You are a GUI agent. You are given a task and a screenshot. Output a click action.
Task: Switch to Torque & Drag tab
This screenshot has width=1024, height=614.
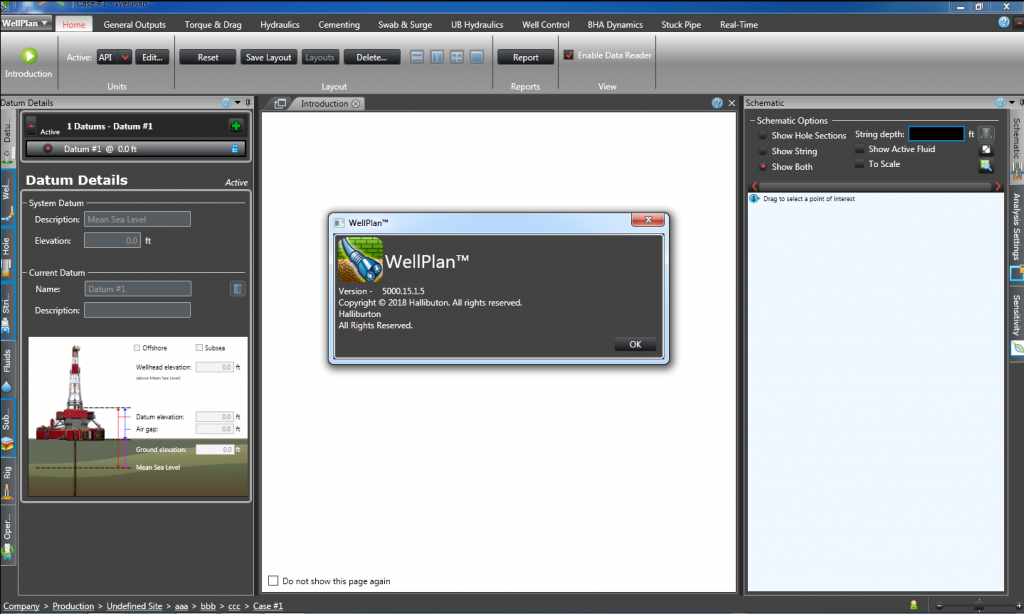coord(213,24)
